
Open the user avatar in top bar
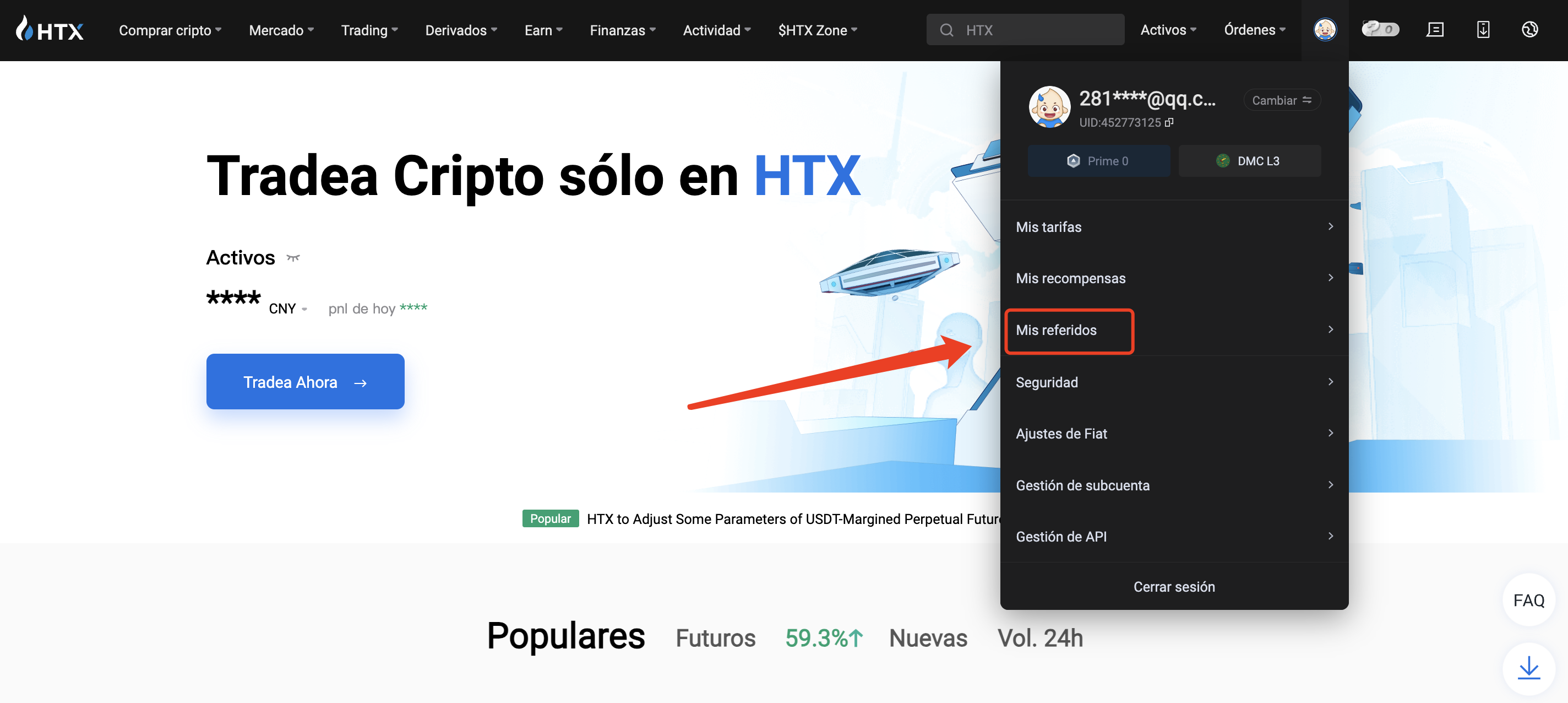pos(1325,29)
